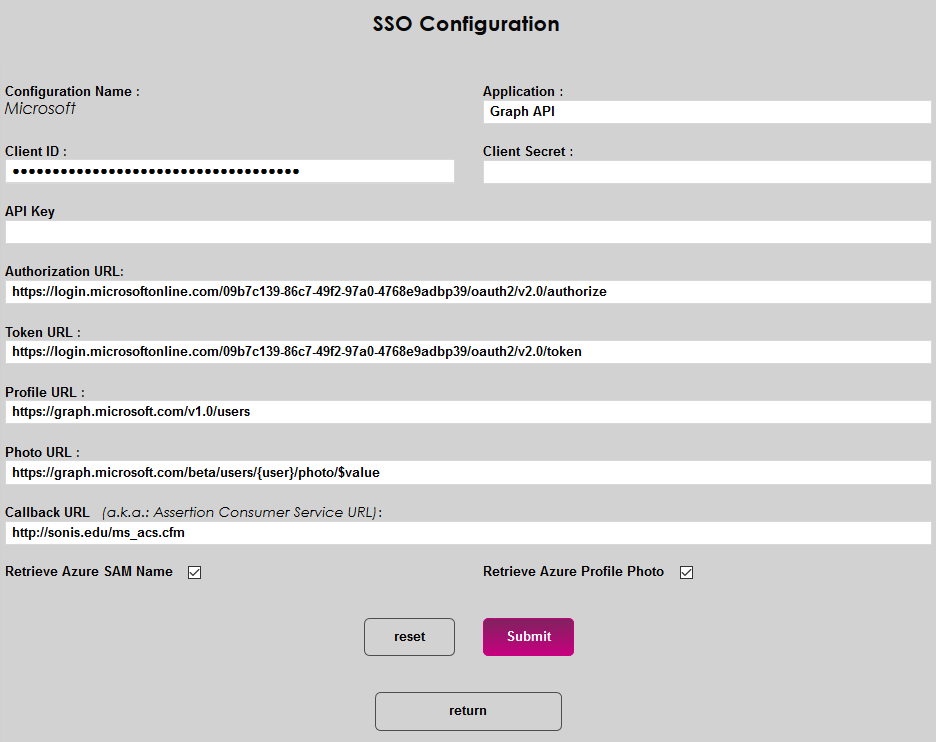Select the empty API Key field
Viewport: 936px width, 742px height.
[x=467, y=232]
